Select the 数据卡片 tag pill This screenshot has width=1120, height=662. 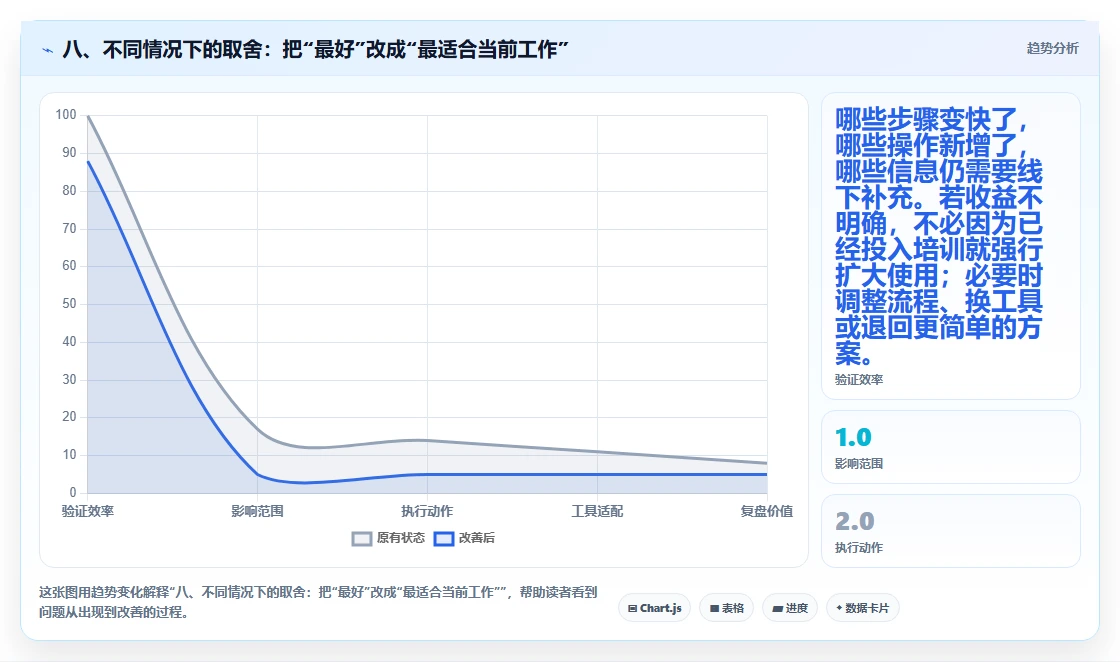(x=863, y=608)
